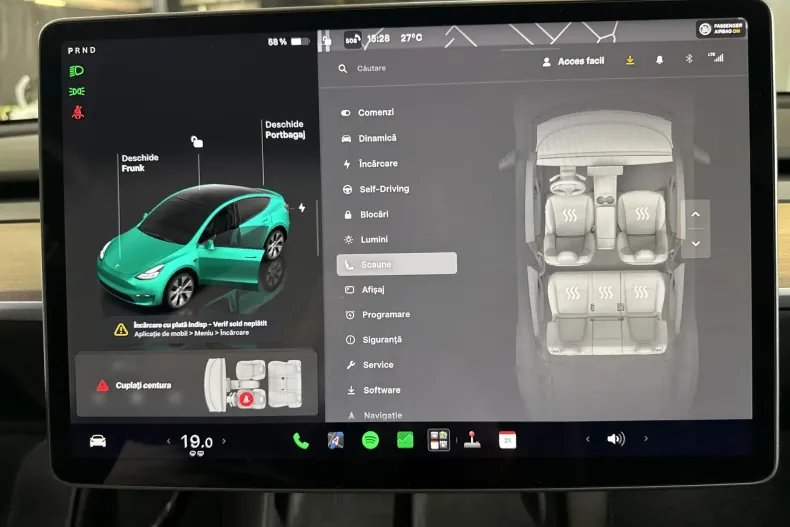Tap the LTE signal strength icon
The width and height of the screenshot is (790, 527).
click(716, 57)
